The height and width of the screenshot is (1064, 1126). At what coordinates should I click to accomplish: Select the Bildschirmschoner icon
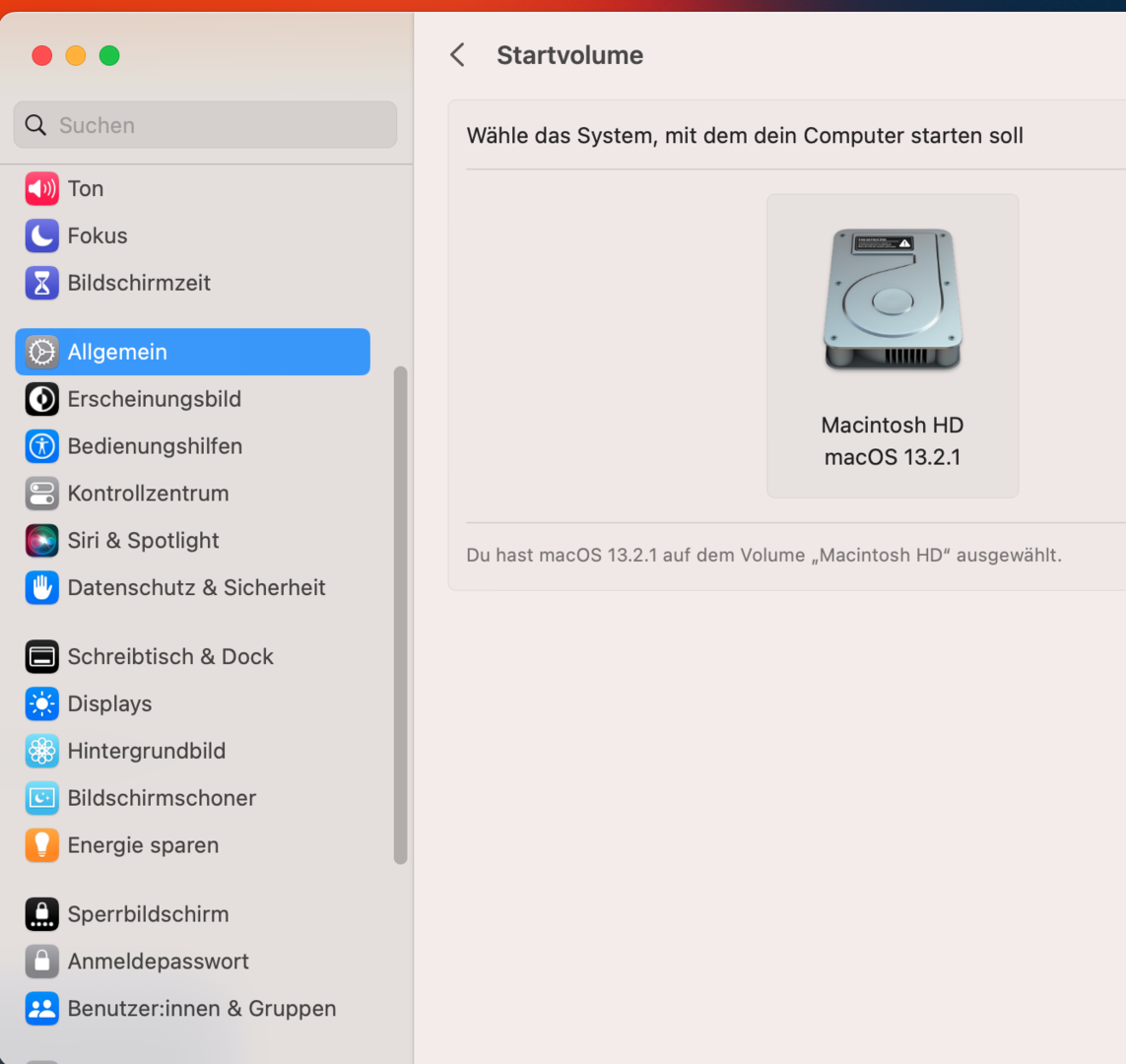pos(41,798)
